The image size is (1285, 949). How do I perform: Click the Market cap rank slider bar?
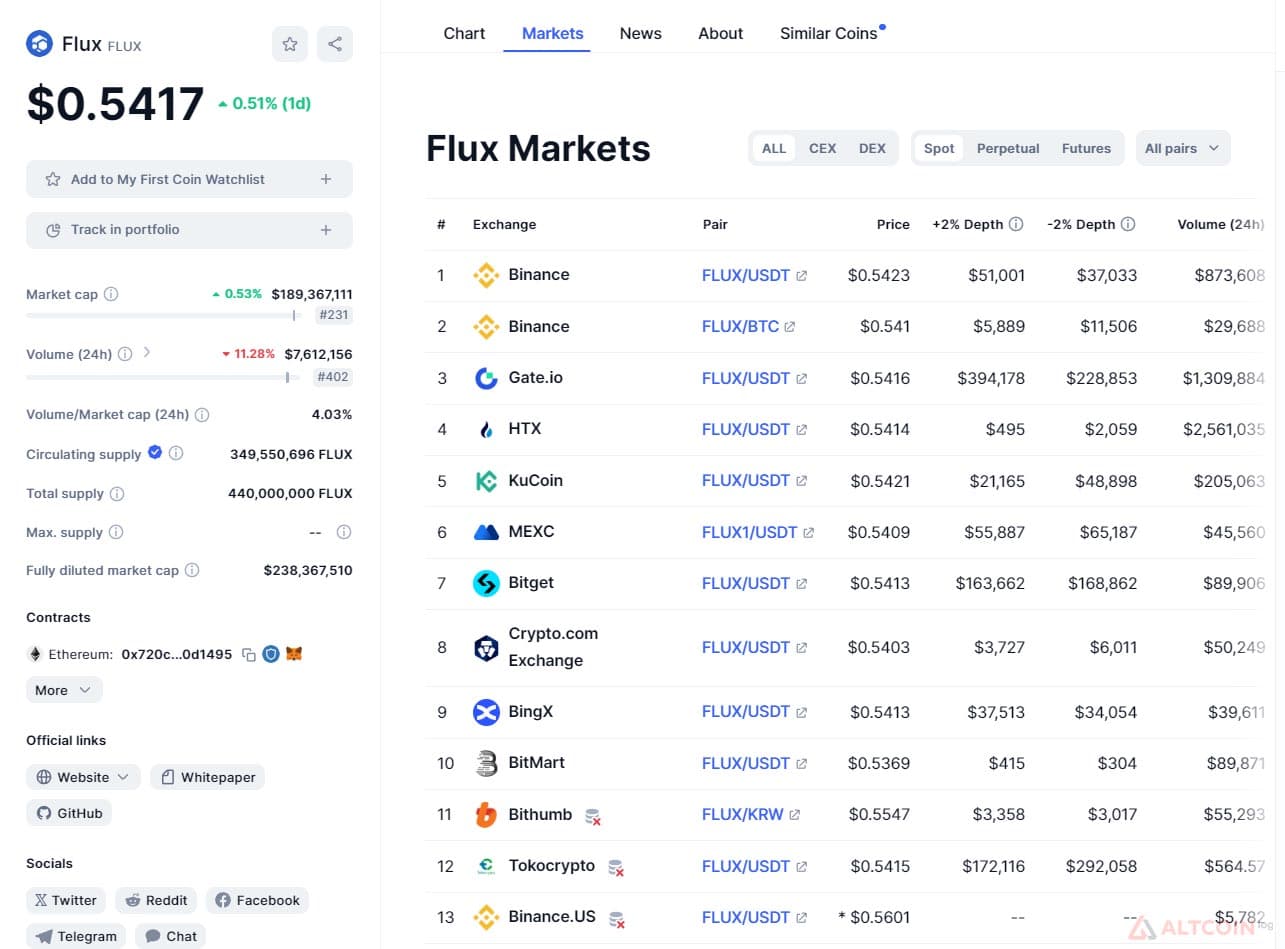tap(163, 315)
